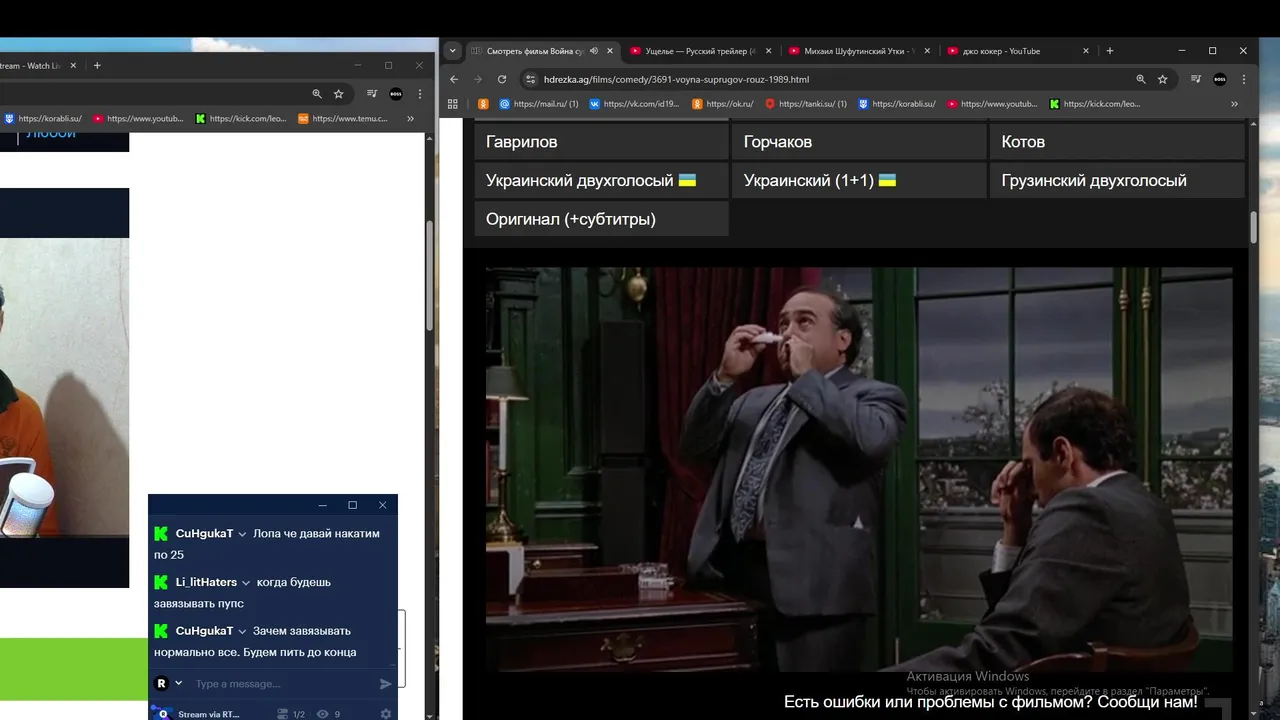Image resolution: width=1280 pixels, height=720 pixels.
Task: Open korabli.su bookmark in left window
Action: coord(43,118)
